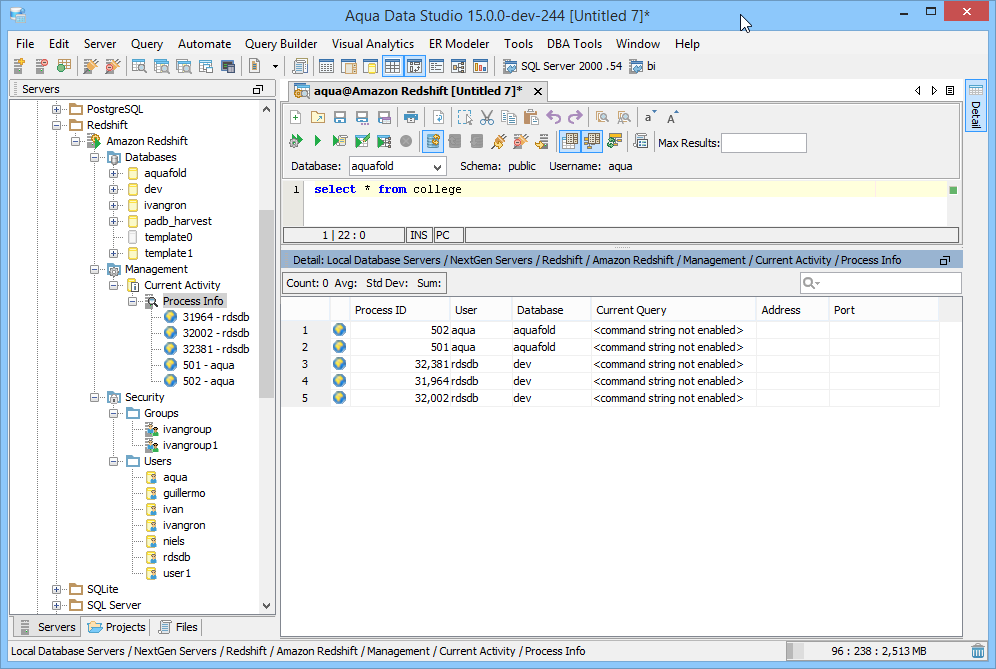Toggle the INS insert mode indicator

pyautogui.click(x=419, y=235)
